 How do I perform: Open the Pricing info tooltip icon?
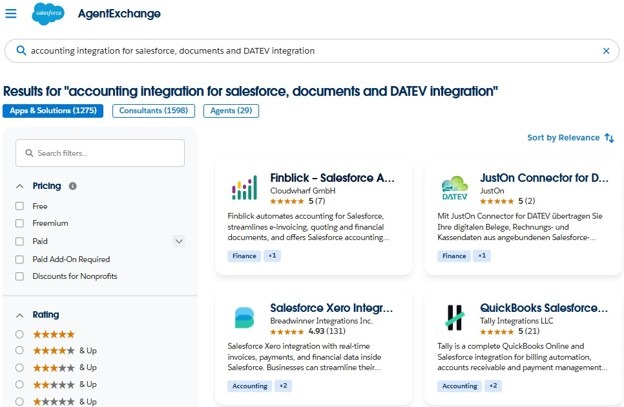point(72,186)
